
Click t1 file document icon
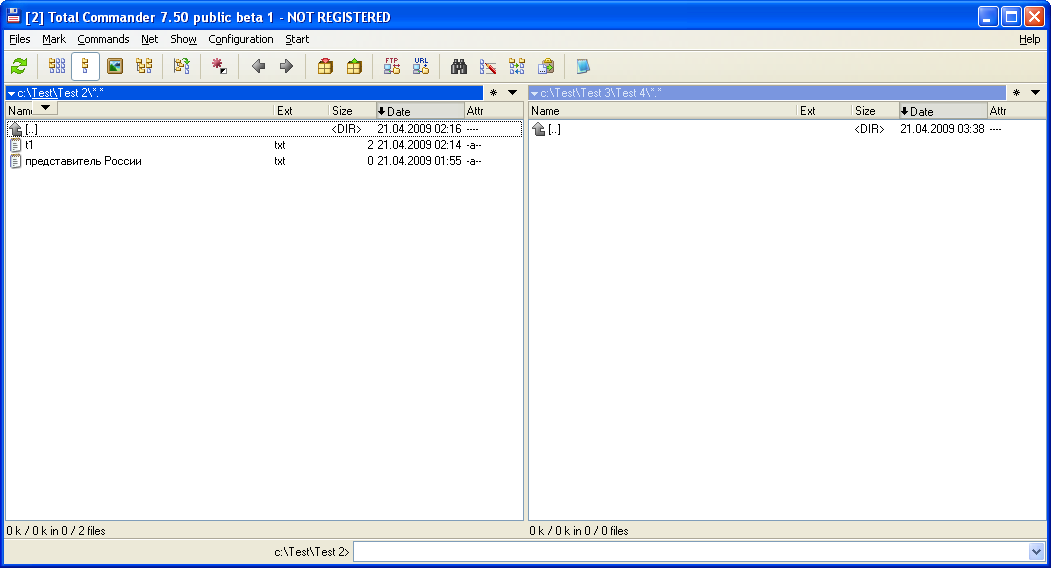[15, 145]
